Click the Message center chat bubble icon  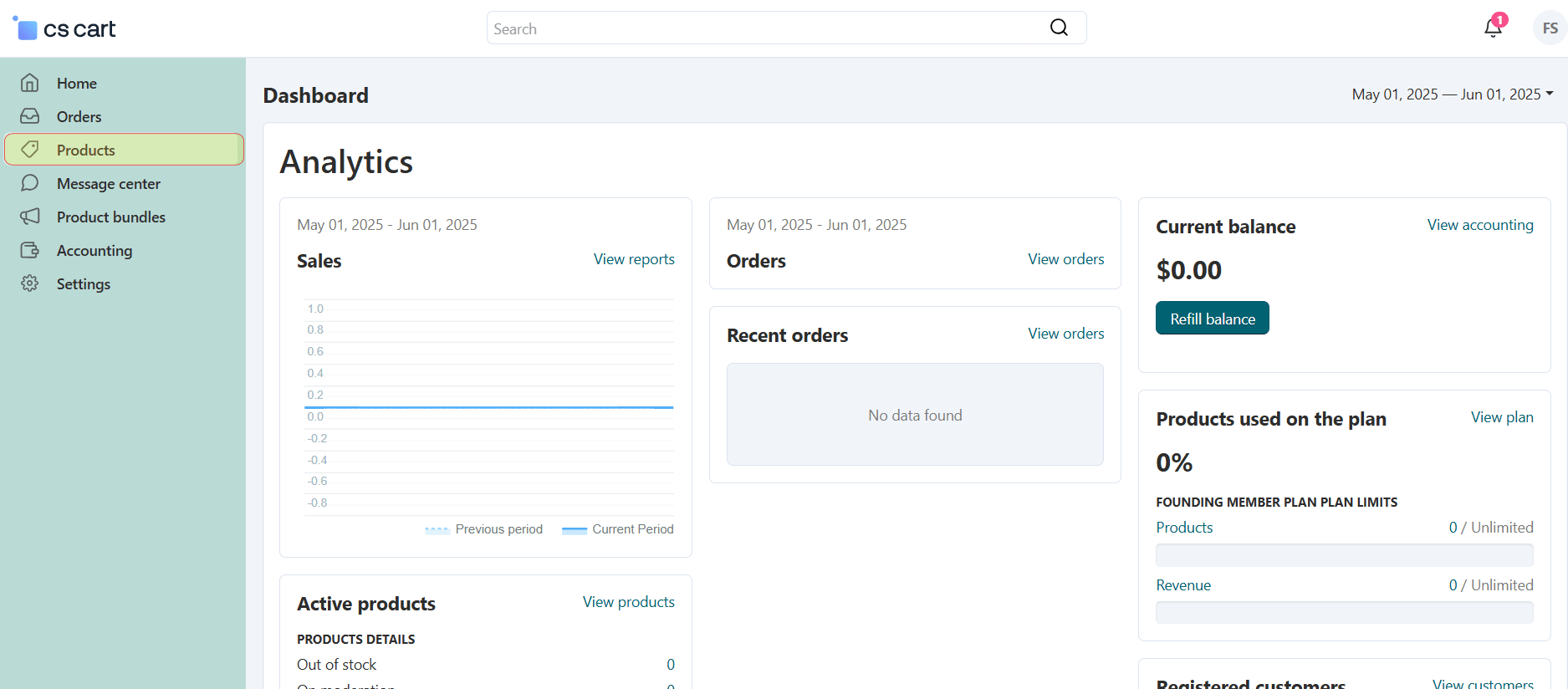[30, 183]
